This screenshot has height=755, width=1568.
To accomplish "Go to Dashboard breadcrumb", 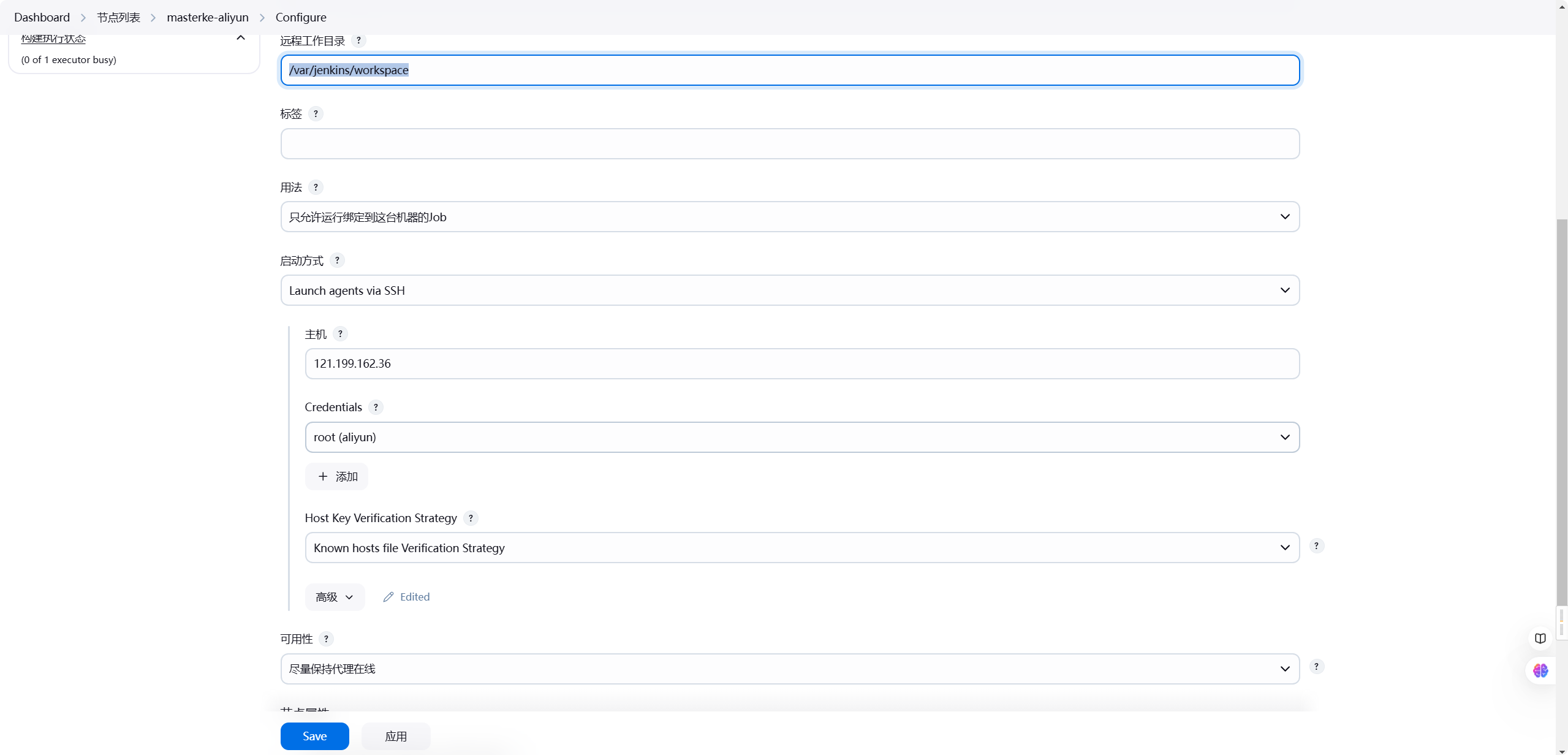I will click(x=42, y=18).
